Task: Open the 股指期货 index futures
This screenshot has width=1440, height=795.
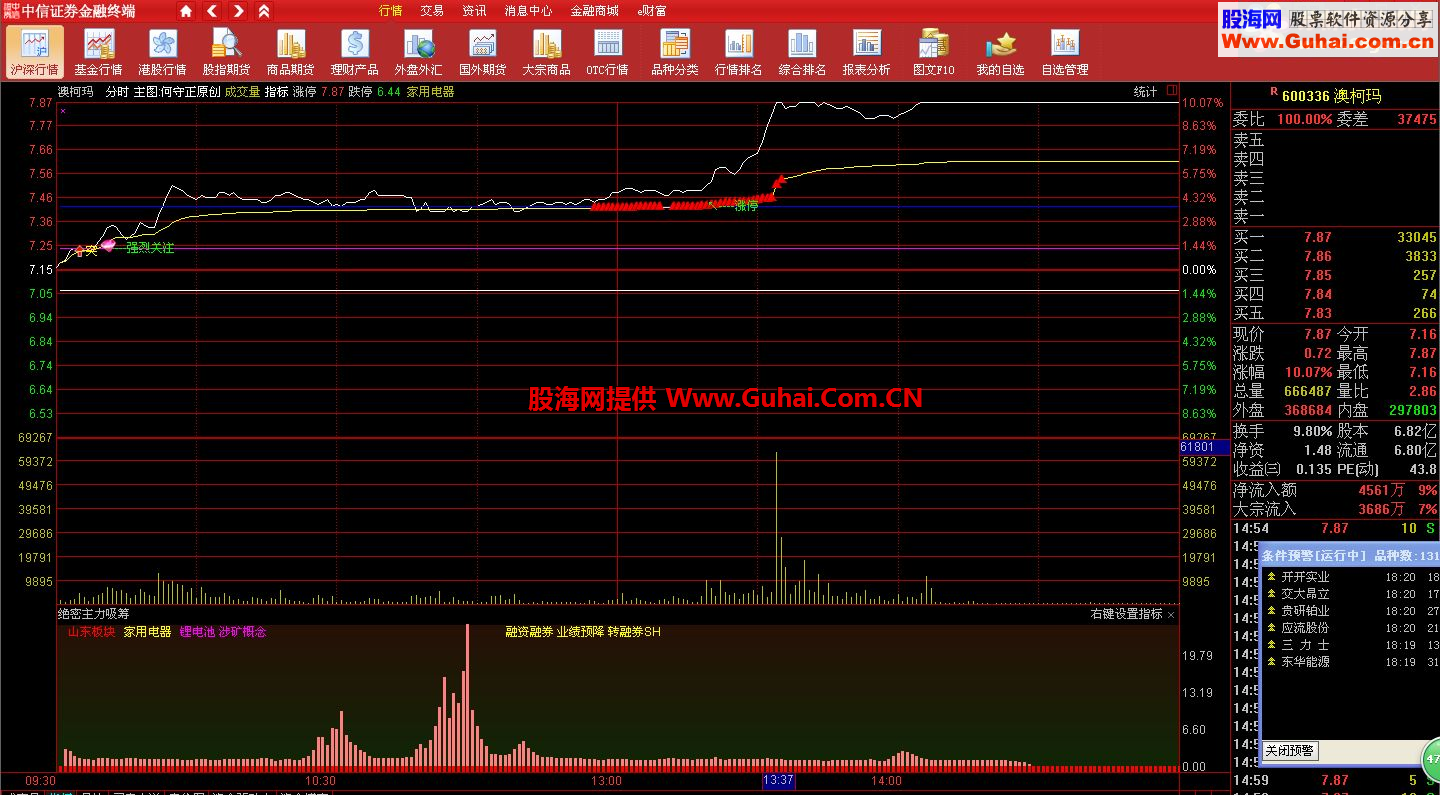Action: click(226, 52)
